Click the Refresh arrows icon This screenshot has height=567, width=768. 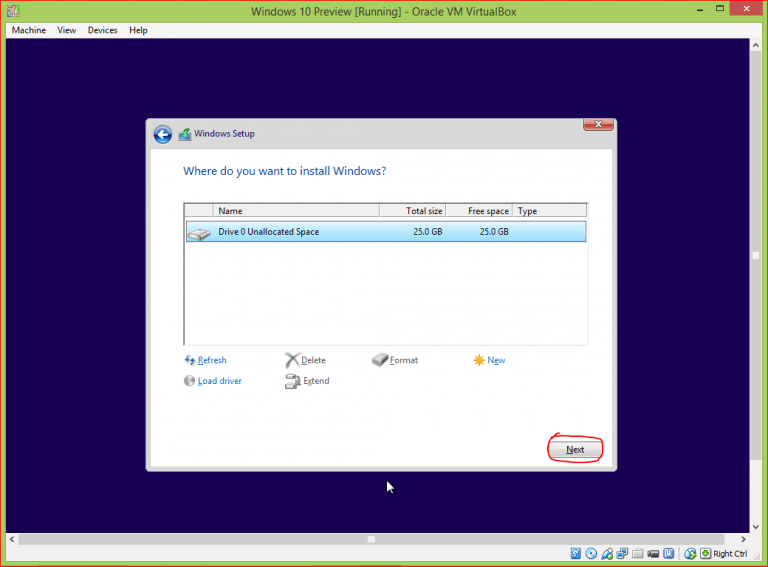tap(190, 360)
